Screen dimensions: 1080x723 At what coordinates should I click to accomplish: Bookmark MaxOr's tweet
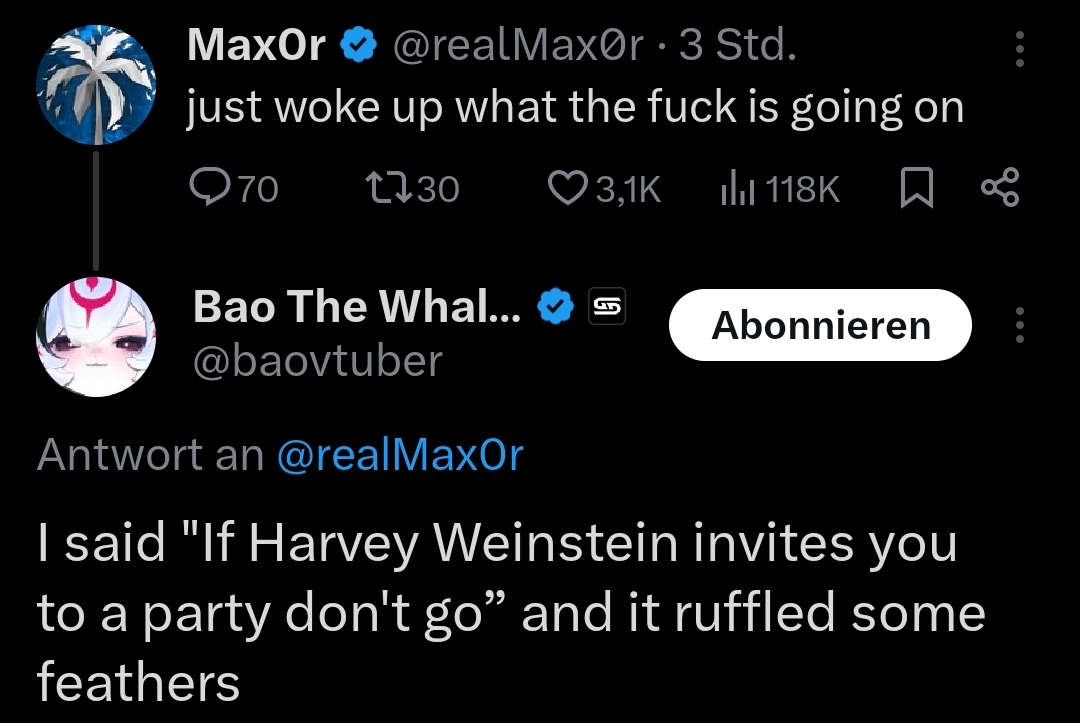[914, 188]
